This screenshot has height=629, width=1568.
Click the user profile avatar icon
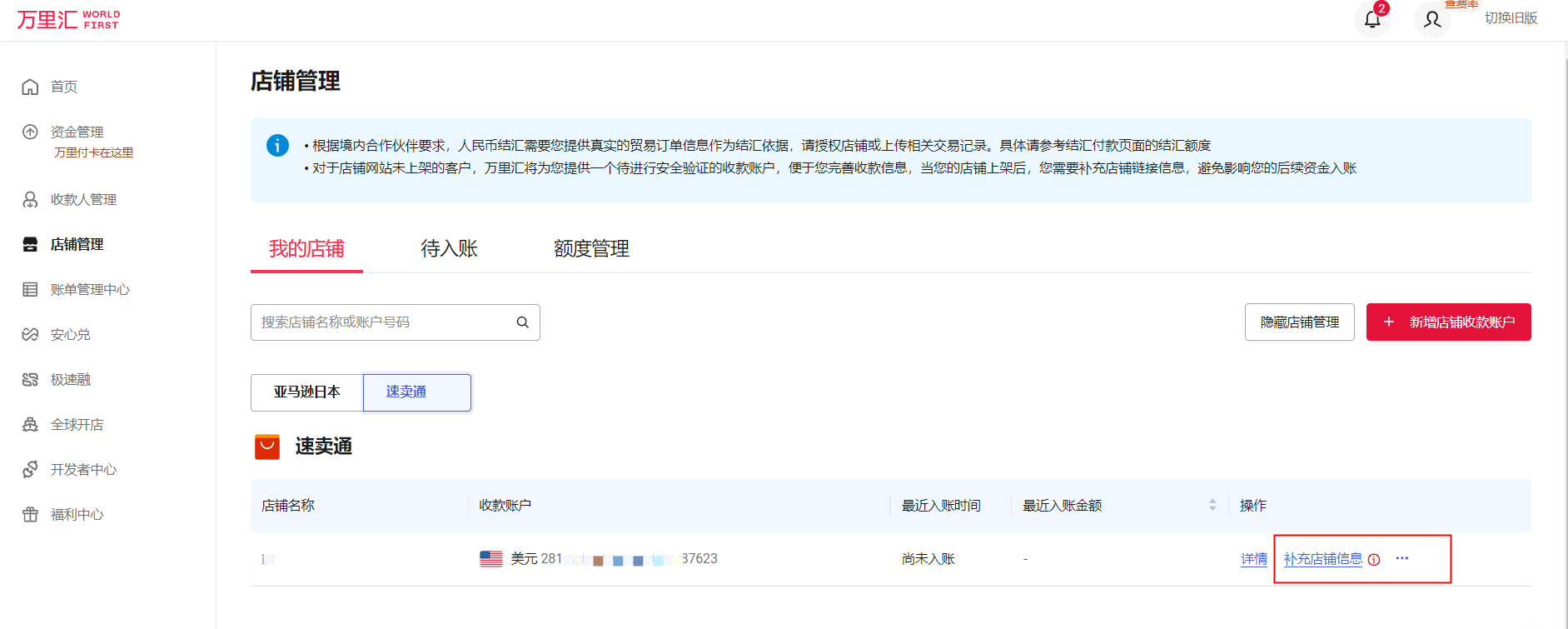tap(1432, 19)
